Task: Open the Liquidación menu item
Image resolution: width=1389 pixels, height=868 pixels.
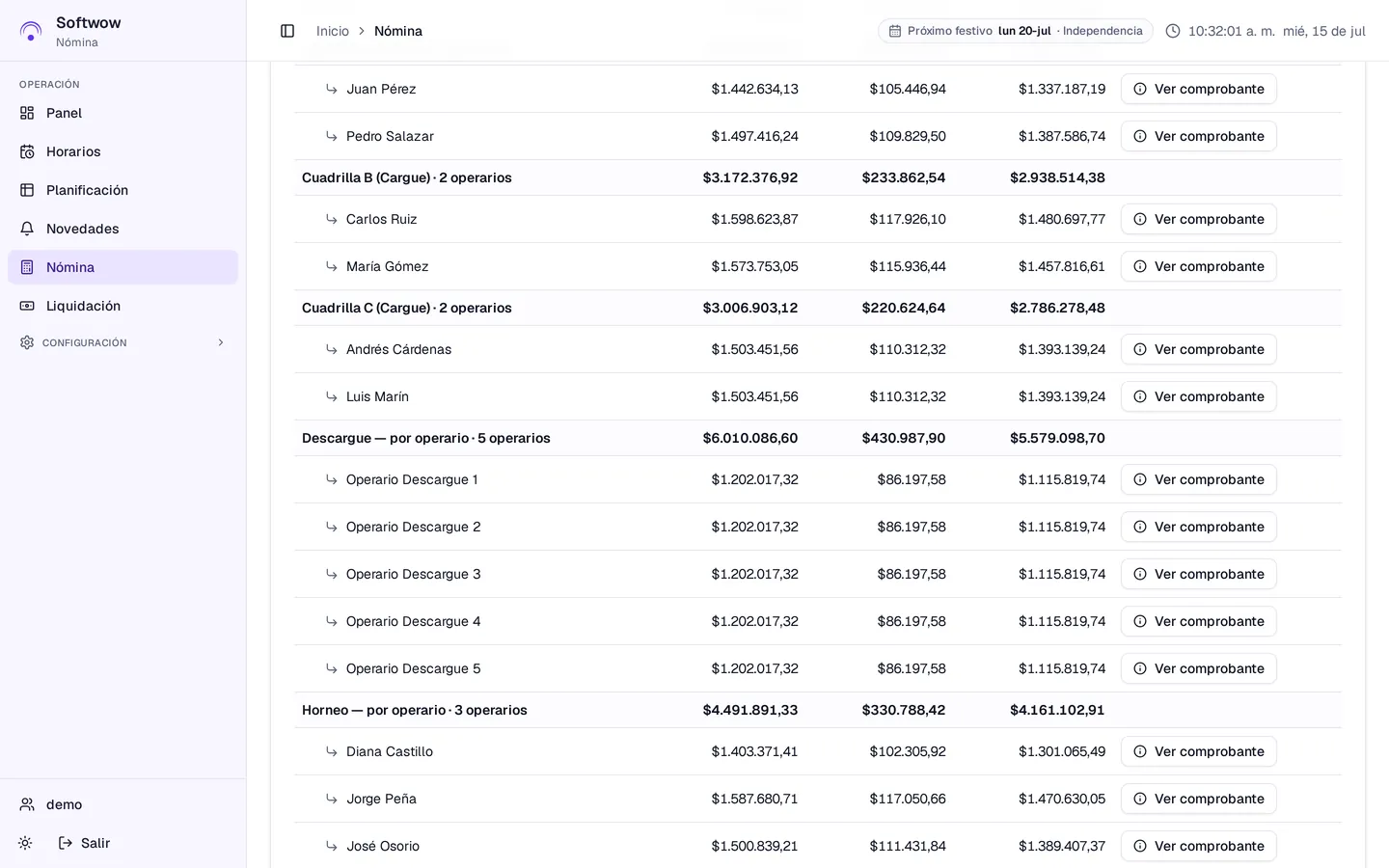Action: 123,306
